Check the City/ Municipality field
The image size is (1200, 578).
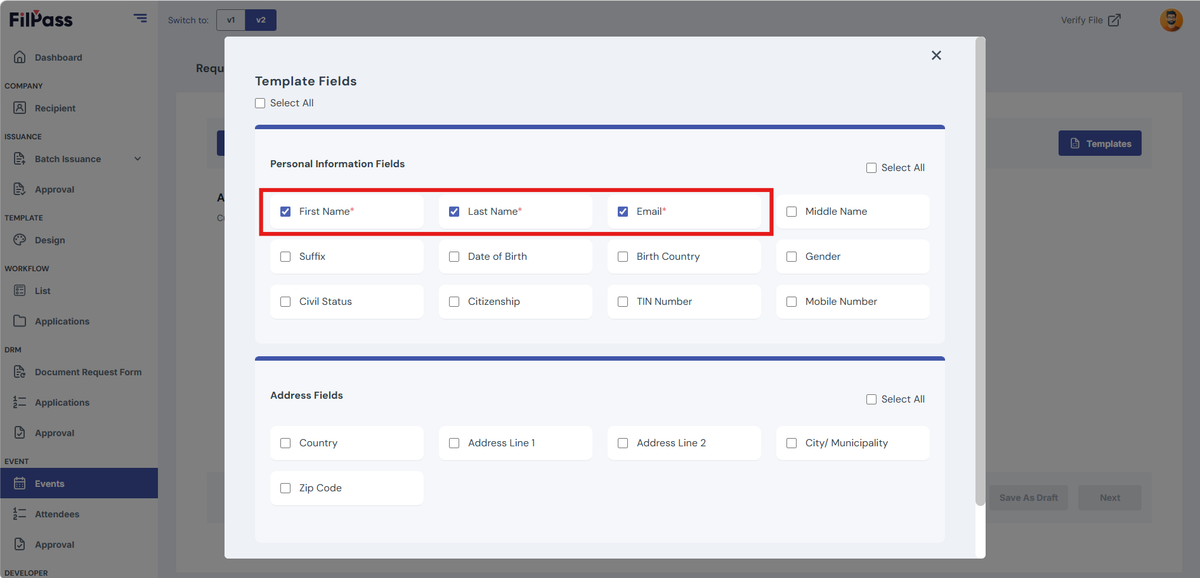[792, 443]
